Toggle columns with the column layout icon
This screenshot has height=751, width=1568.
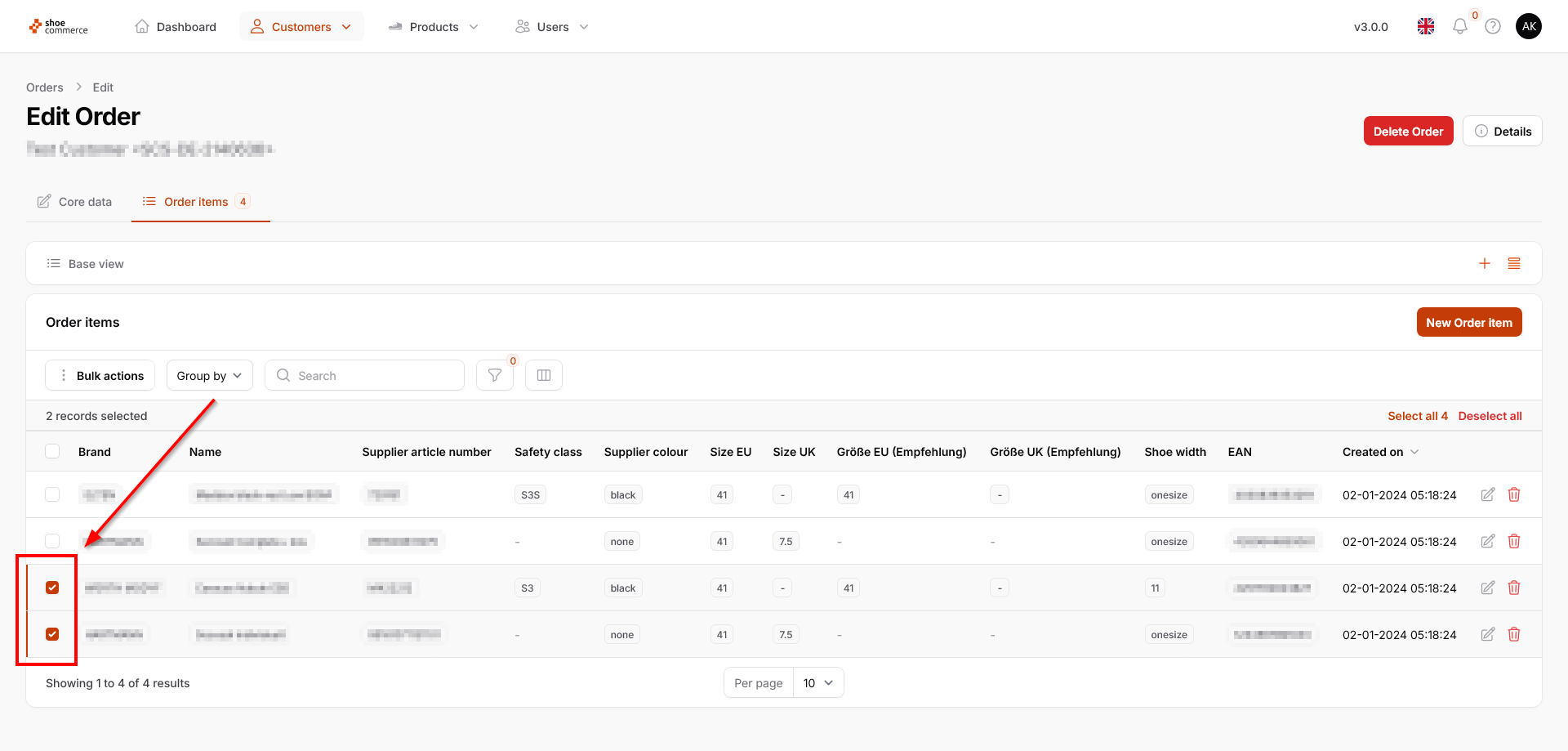click(544, 375)
